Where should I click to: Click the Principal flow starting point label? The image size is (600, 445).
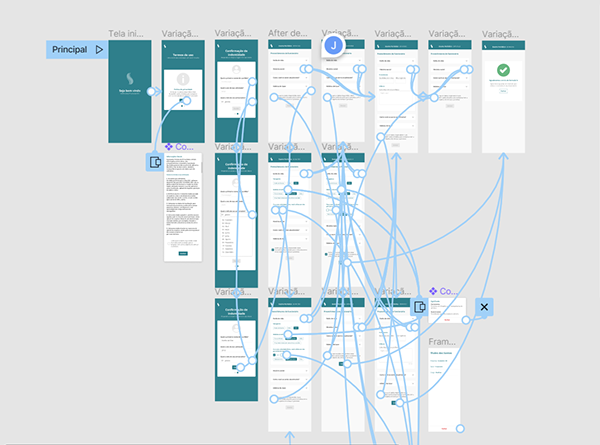pos(70,49)
